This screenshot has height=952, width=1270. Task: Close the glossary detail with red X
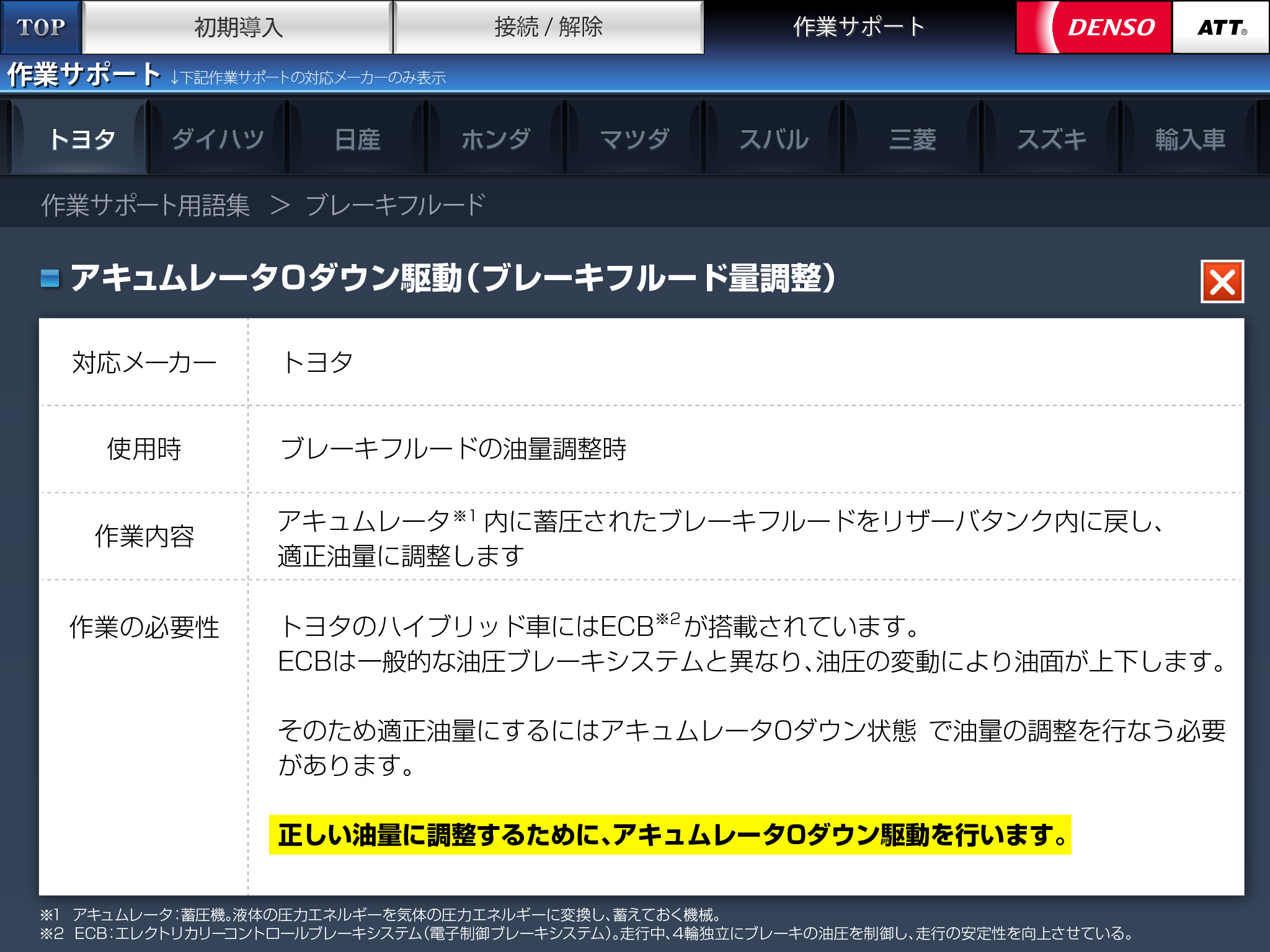click(x=1222, y=282)
